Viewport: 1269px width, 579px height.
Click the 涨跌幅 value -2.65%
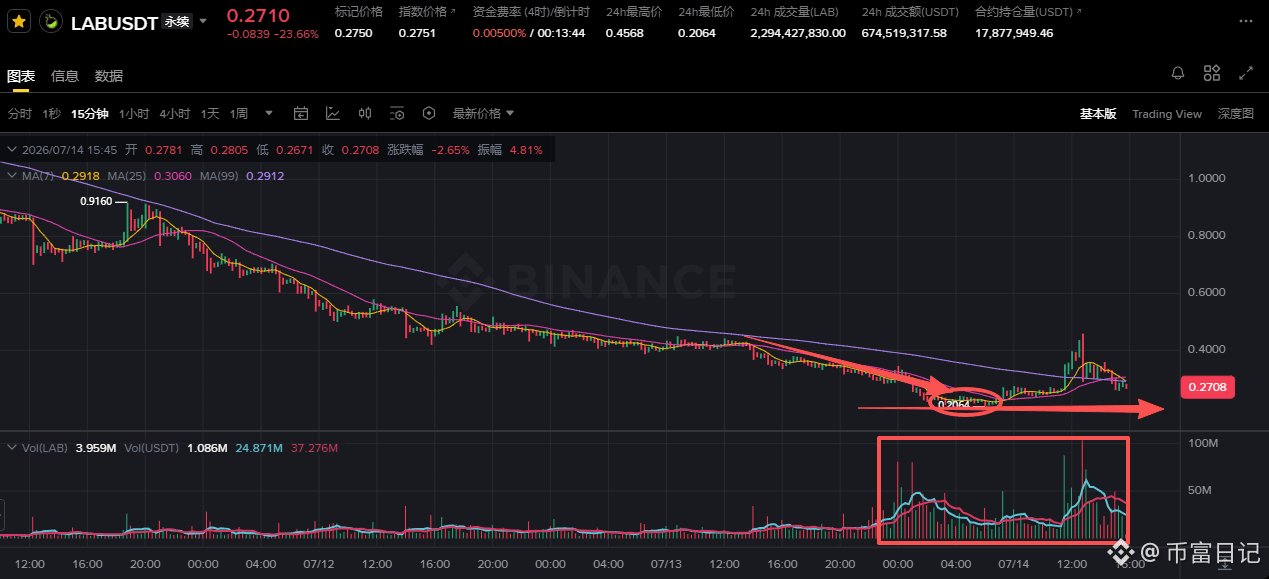tap(450, 150)
